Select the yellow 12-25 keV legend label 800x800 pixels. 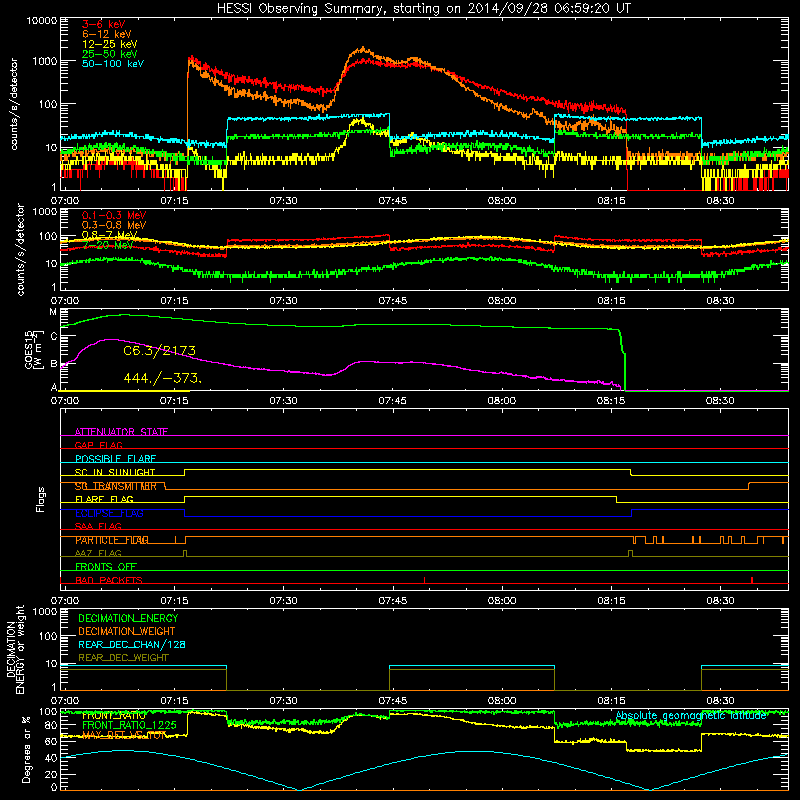tap(110, 44)
